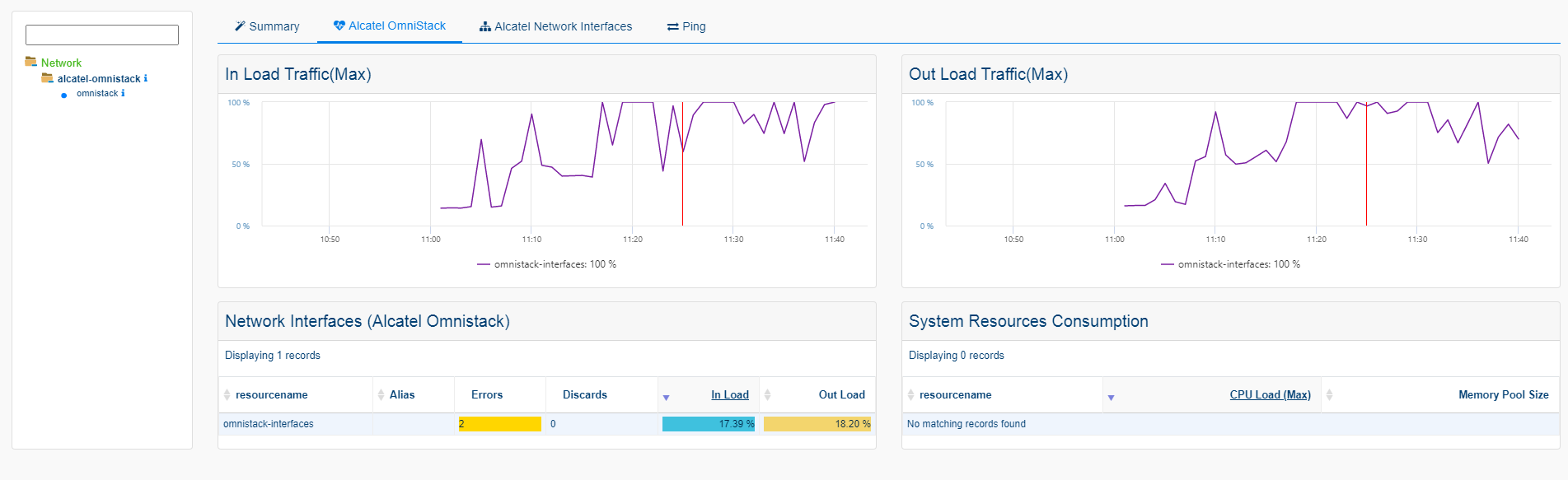The height and width of the screenshot is (480, 1568).
Task: Click the alcatel-omnistack folder icon
Action: pyautogui.click(x=48, y=78)
